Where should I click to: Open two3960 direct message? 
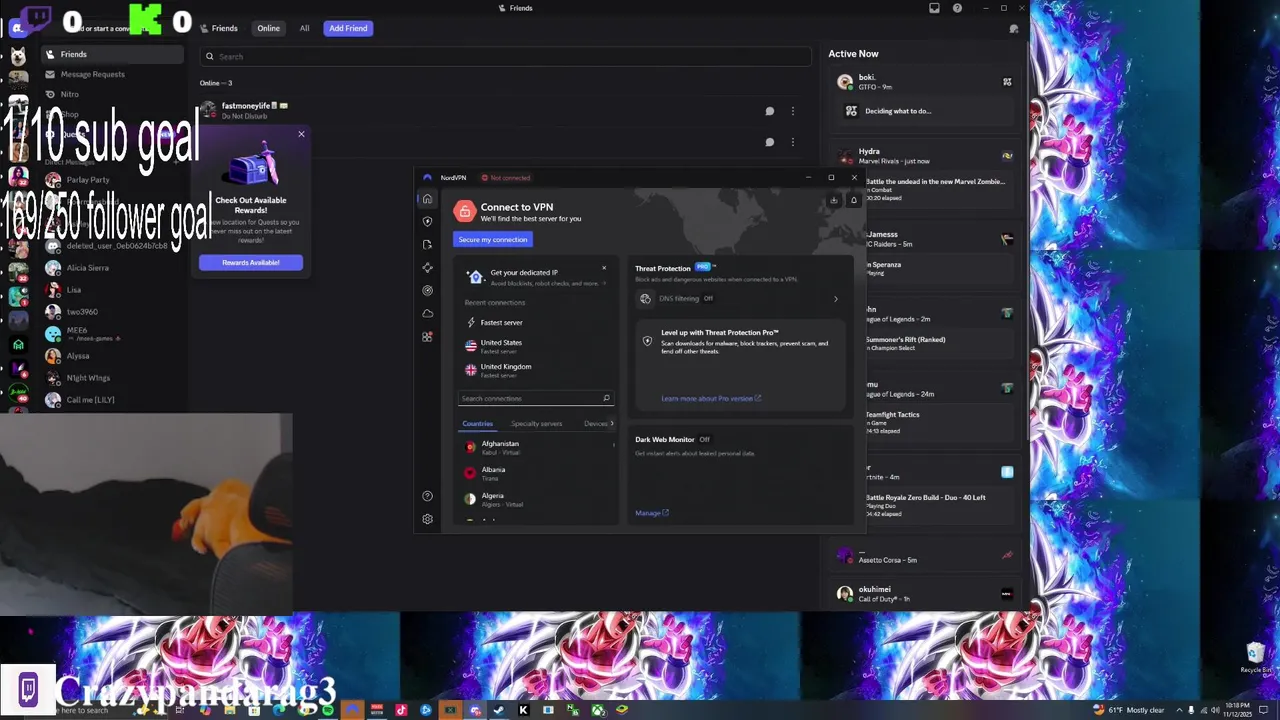112,312
